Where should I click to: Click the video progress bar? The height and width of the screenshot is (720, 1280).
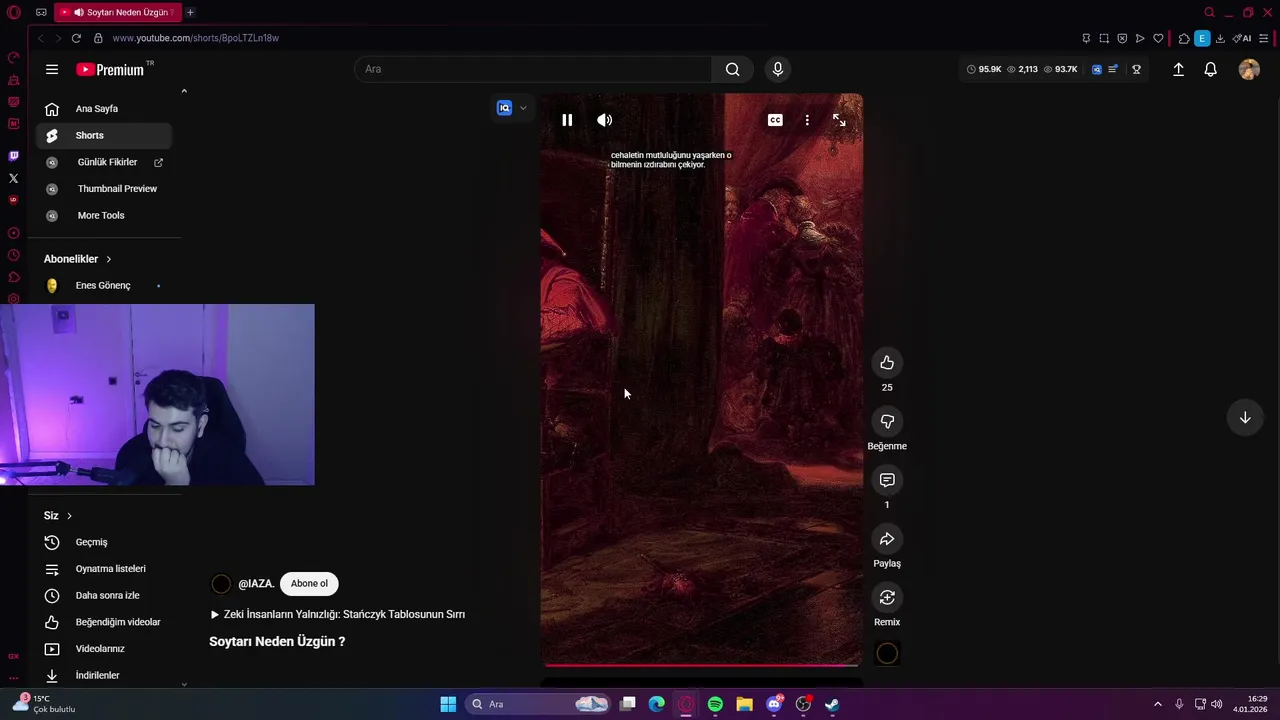(701, 664)
